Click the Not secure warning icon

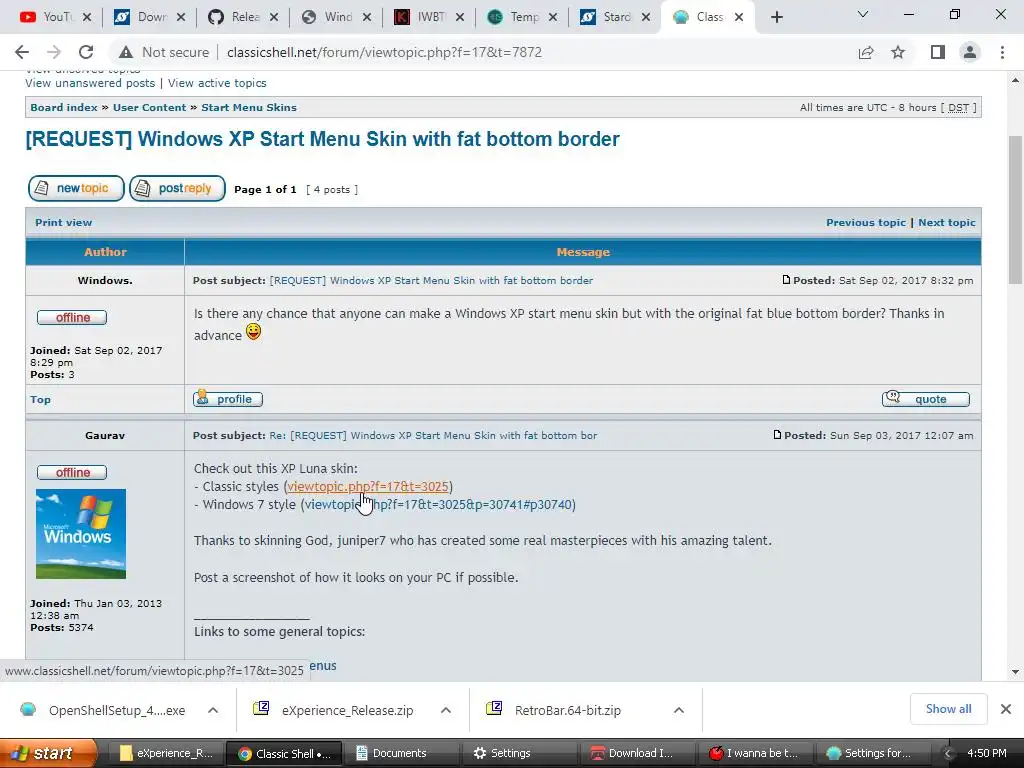tap(125, 52)
